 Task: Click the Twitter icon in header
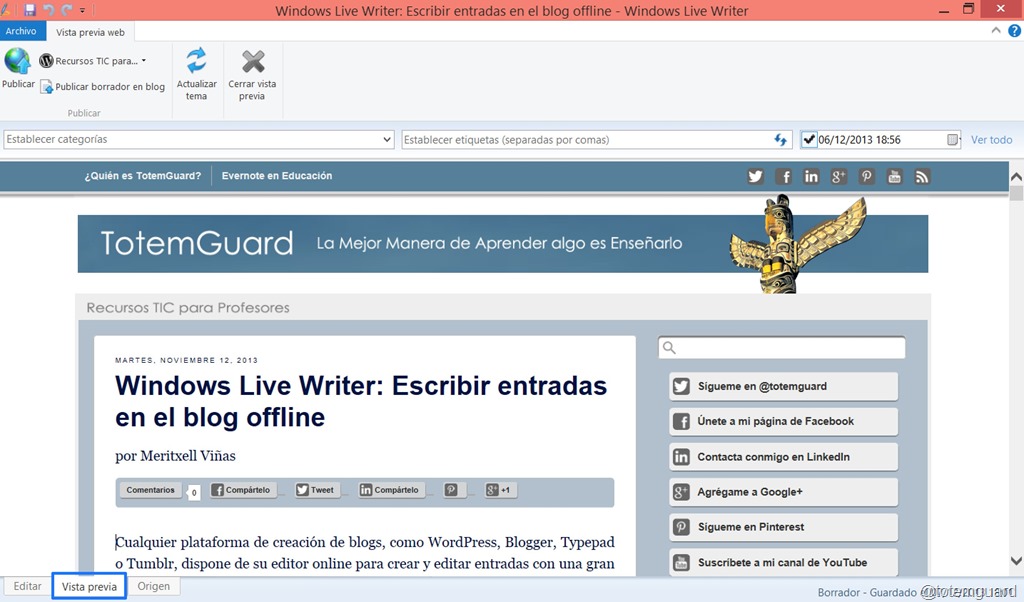pyautogui.click(x=756, y=176)
